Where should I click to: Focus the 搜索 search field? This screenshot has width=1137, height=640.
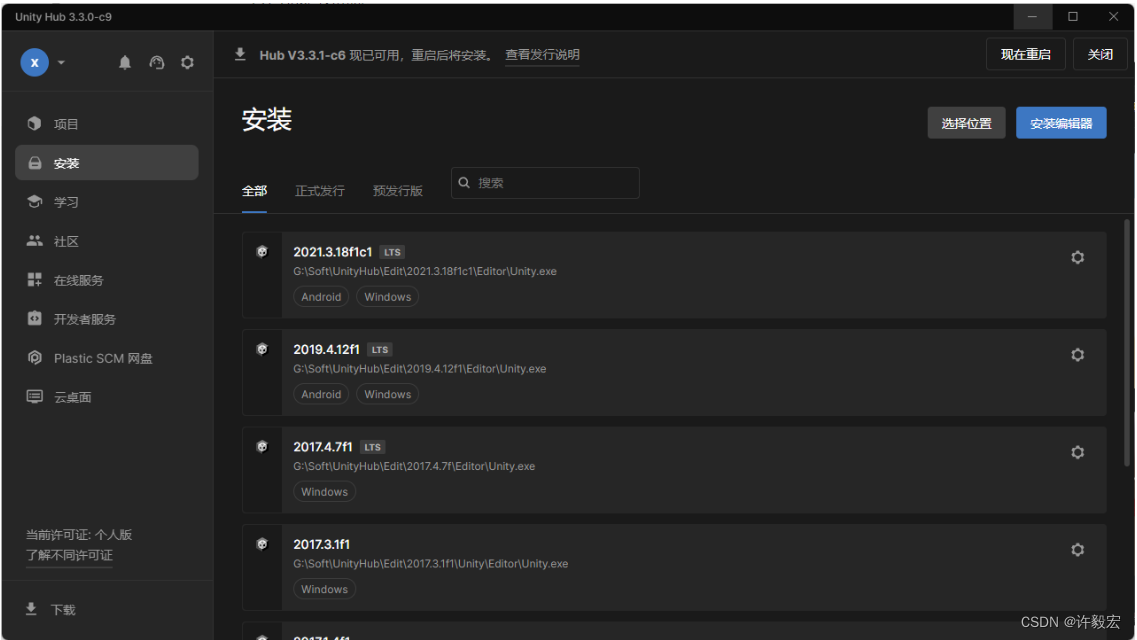[x=545, y=183]
